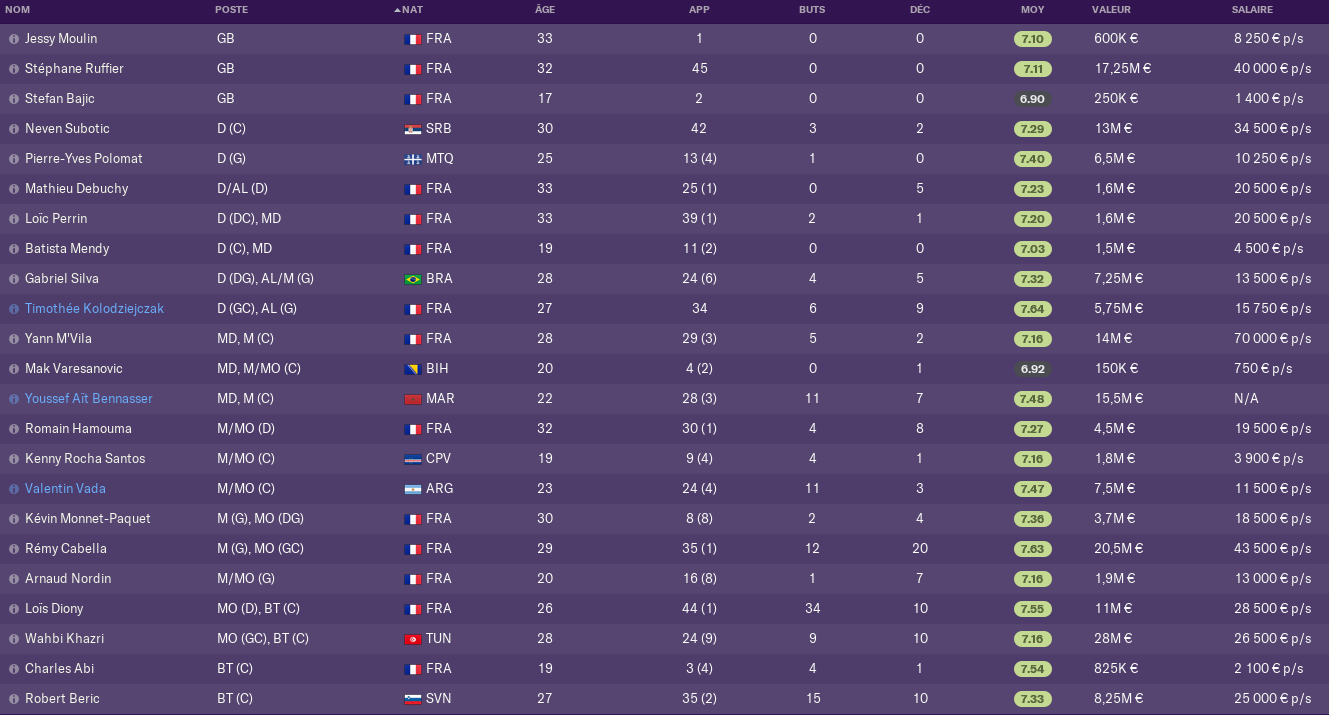Select the Charles Abi row
Image resolution: width=1329 pixels, height=715 pixels.
click(664, 669)
